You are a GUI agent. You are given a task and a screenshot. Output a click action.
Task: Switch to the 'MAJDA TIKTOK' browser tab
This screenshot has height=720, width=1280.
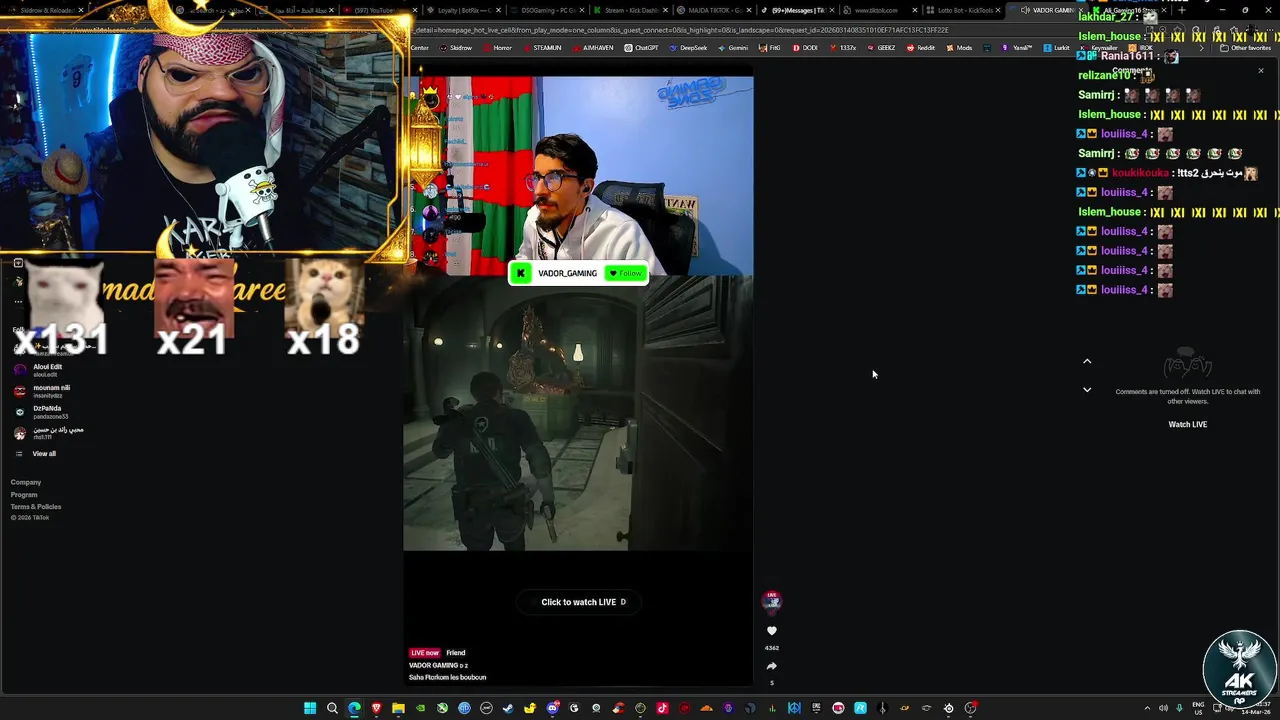[x=713, y=10]
